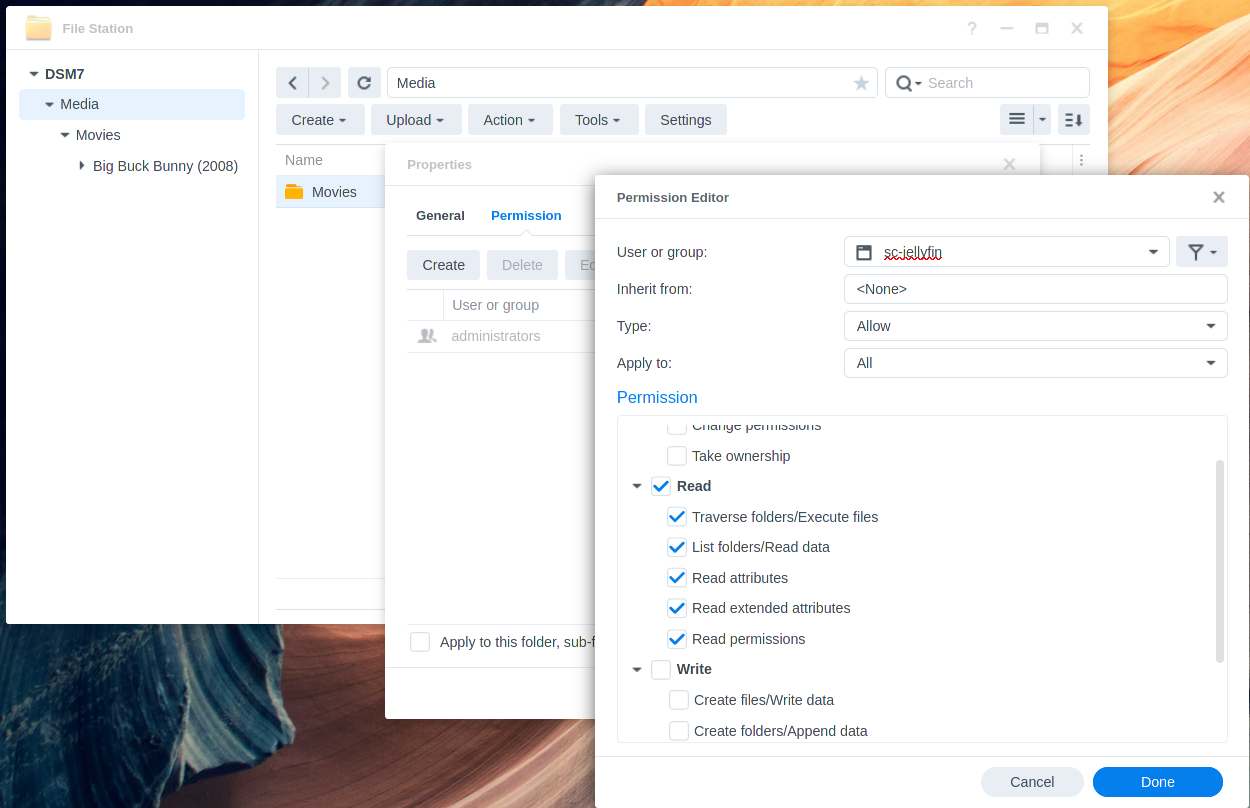Click the search magnifier icon

tap(905, 82)
